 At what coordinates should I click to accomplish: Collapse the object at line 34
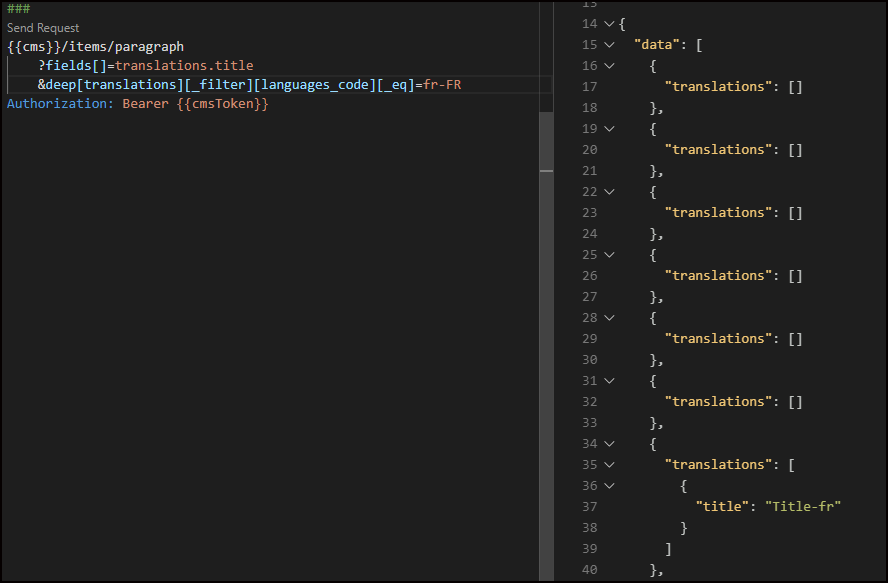pos(609,444)
